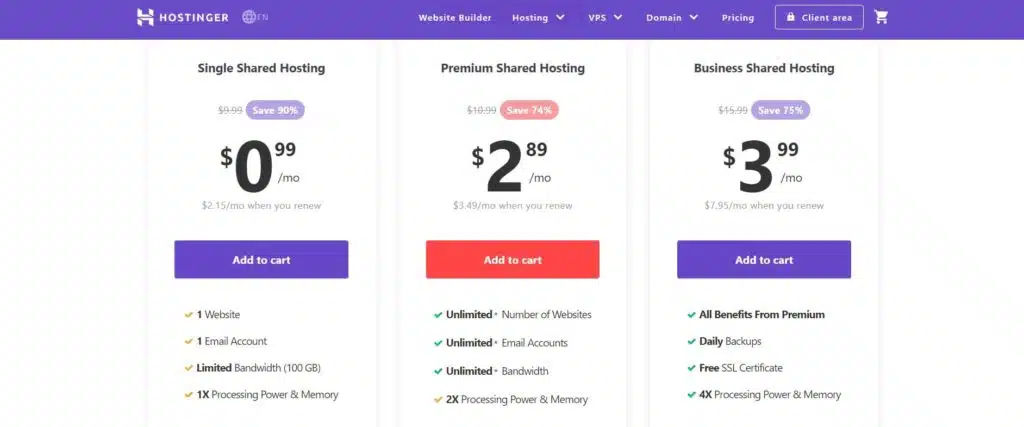Viewport: 1024px width, 427px height.
Task: Add Premium Shared Hosting to cart
Action: [x=513, y=260]
